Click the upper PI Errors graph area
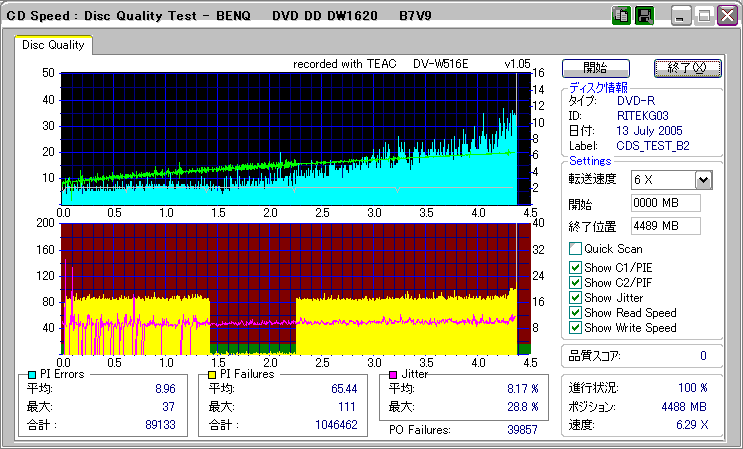The height and width of the screenshot is (449, 743). click(288, 138)
